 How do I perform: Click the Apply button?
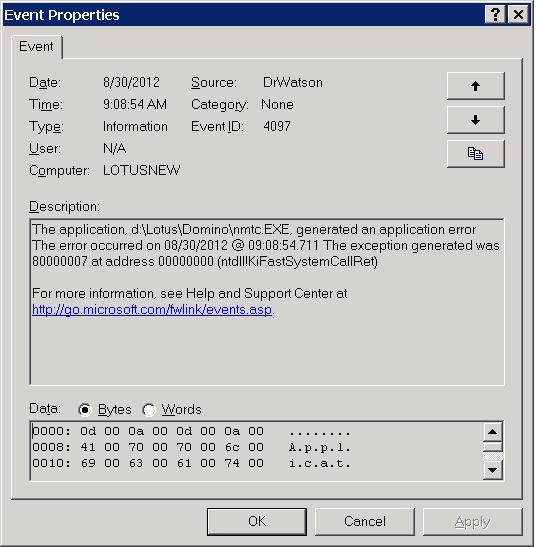tap(472, 522)
